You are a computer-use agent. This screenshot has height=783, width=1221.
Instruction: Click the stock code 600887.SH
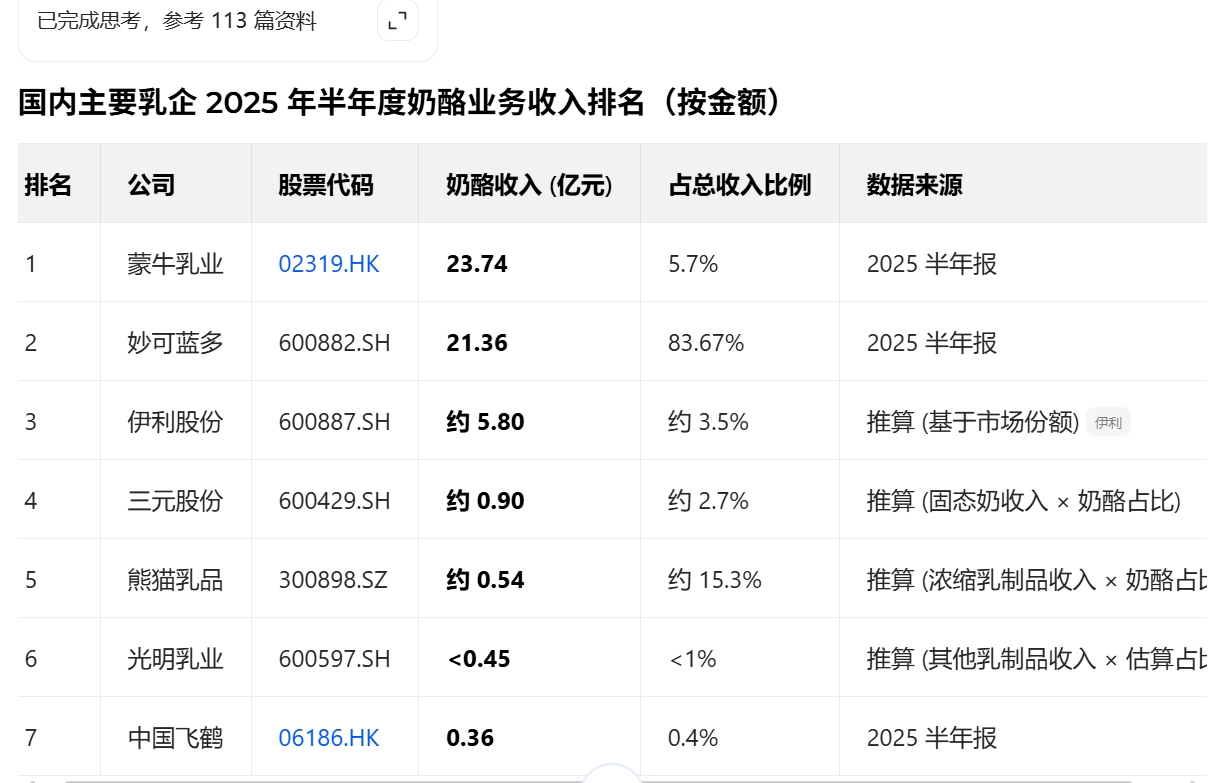[335, 422]
